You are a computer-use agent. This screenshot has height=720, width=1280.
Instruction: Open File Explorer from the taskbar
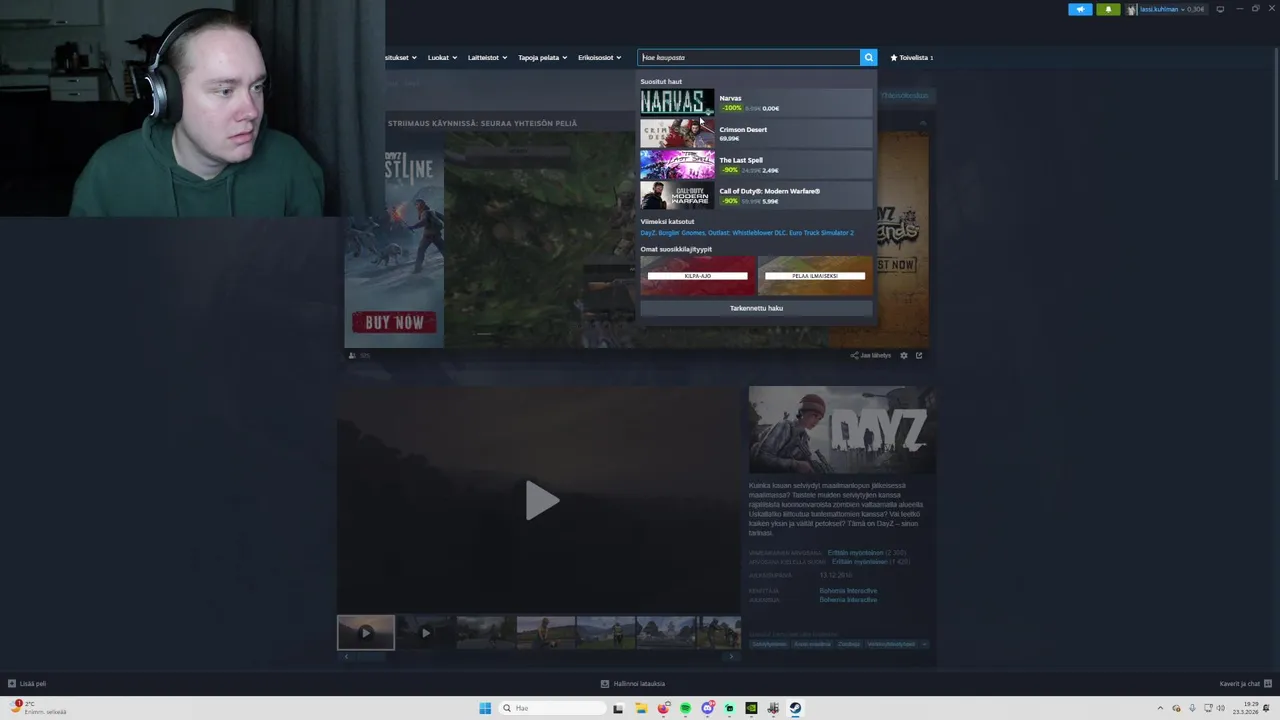click(x=641, y=708)
